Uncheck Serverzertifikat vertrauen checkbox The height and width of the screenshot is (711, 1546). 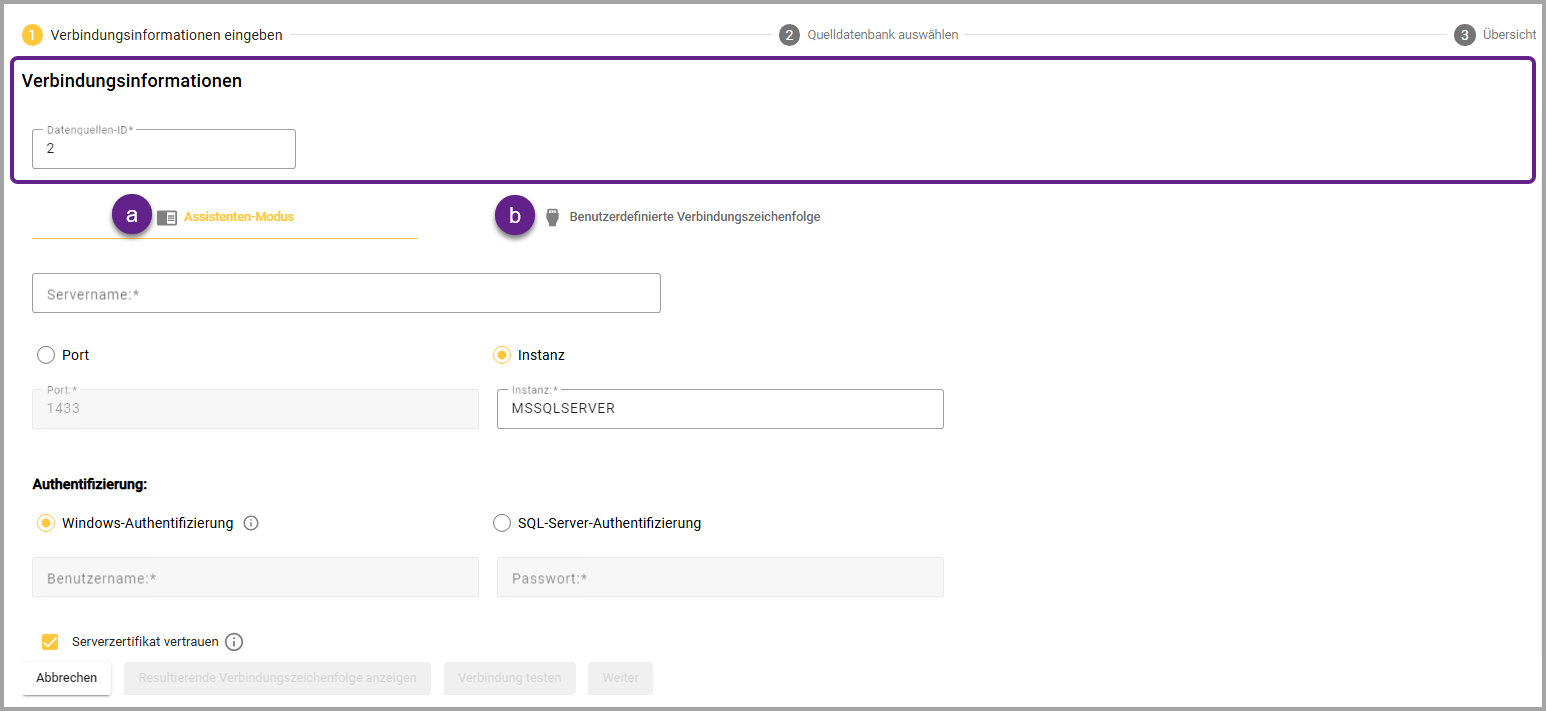50,642
